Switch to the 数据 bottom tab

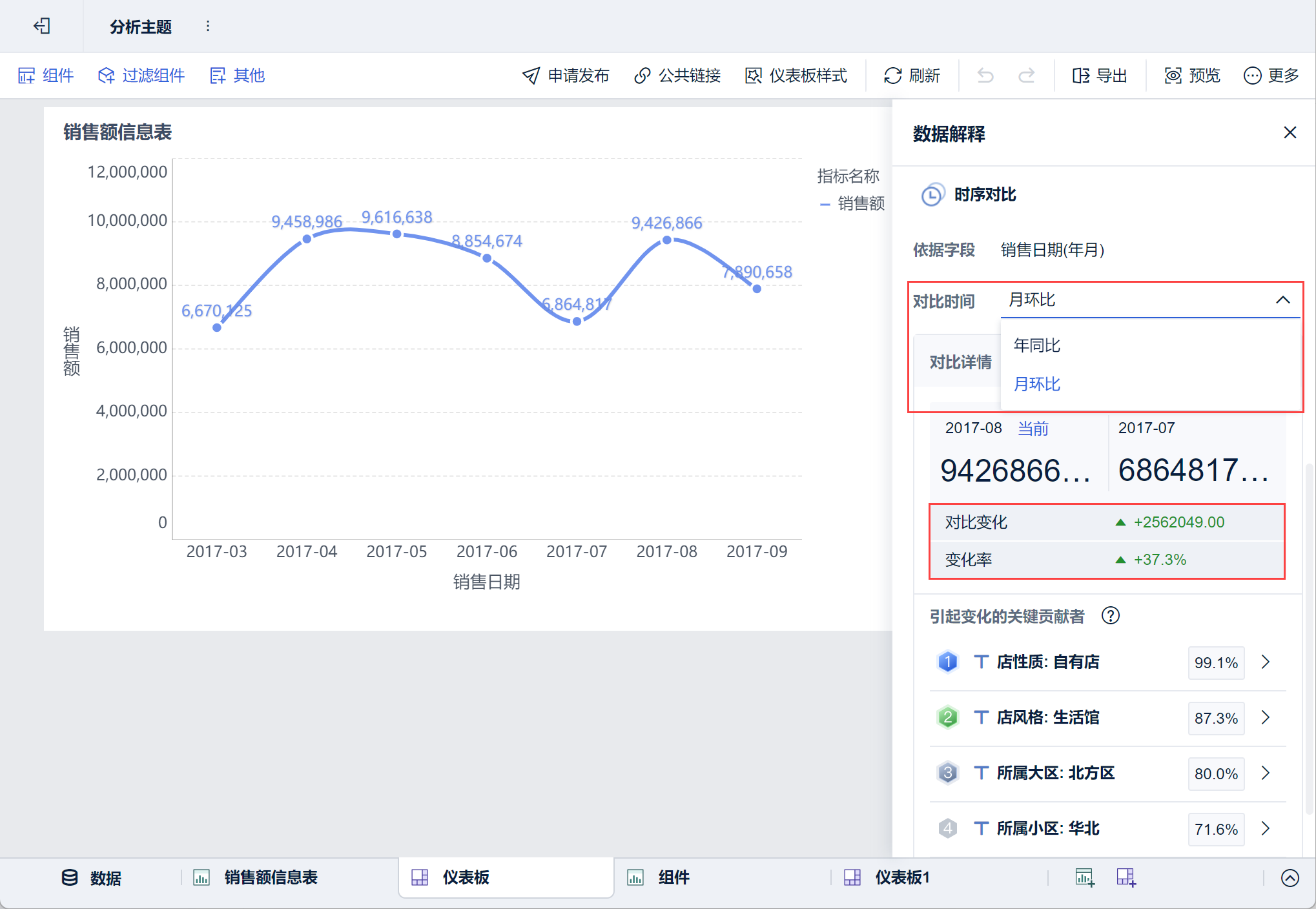pos(105,877)
